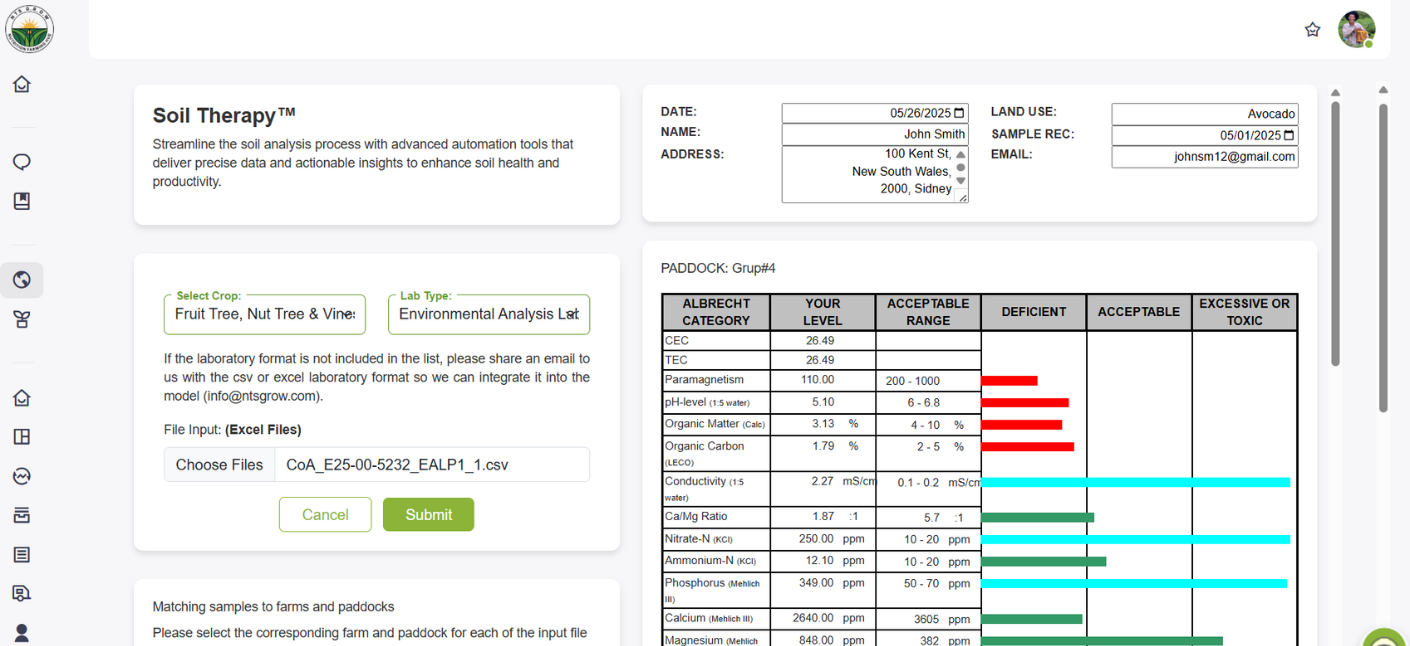Click the ALBRECHT CATEGORY column header
1410x646 pixels.
(x=716, y=312)
